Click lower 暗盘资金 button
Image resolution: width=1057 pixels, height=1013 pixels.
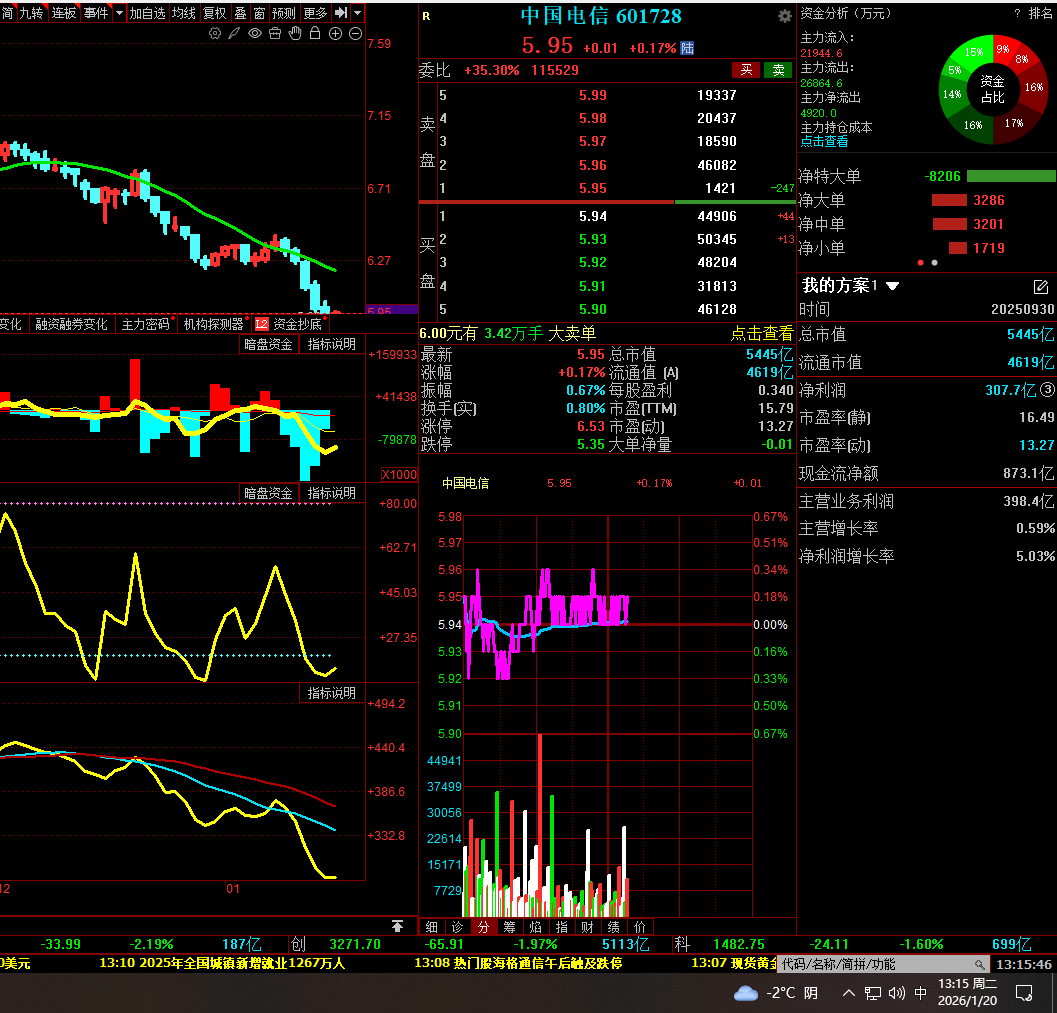[268, 493]
